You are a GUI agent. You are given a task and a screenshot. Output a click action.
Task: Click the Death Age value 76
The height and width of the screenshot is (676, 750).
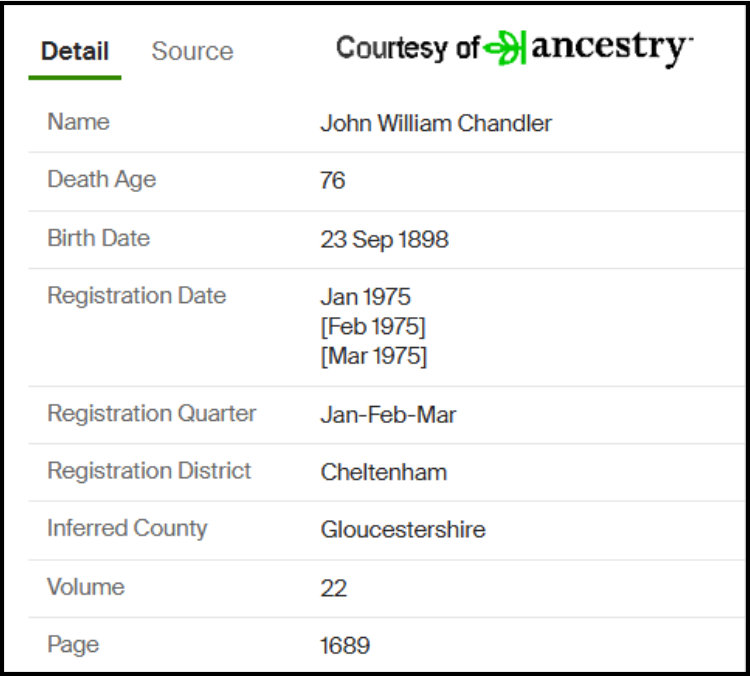pyautogui.click(x=333, y=181)
